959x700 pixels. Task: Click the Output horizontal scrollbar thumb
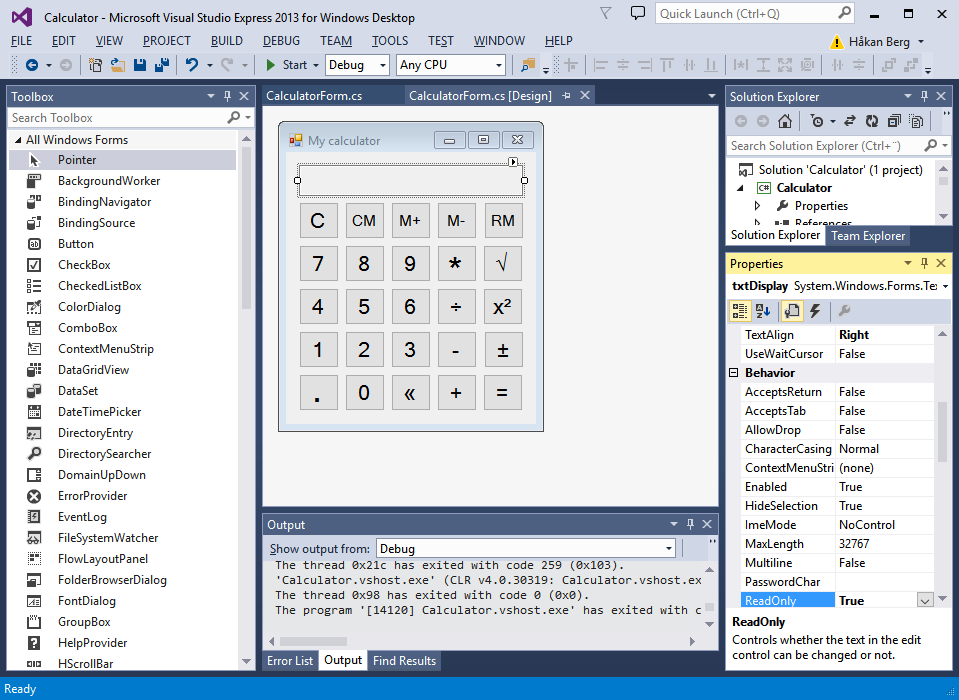point(313,641)
